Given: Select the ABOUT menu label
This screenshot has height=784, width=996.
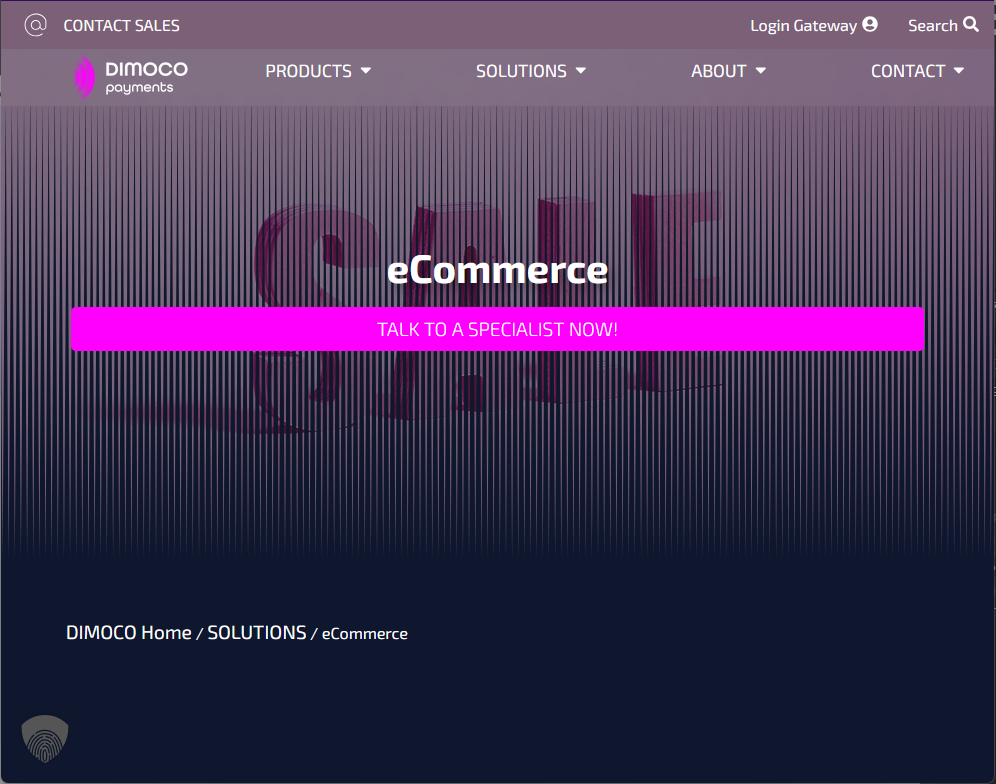Looking at the screenshot, I should 718,71.
